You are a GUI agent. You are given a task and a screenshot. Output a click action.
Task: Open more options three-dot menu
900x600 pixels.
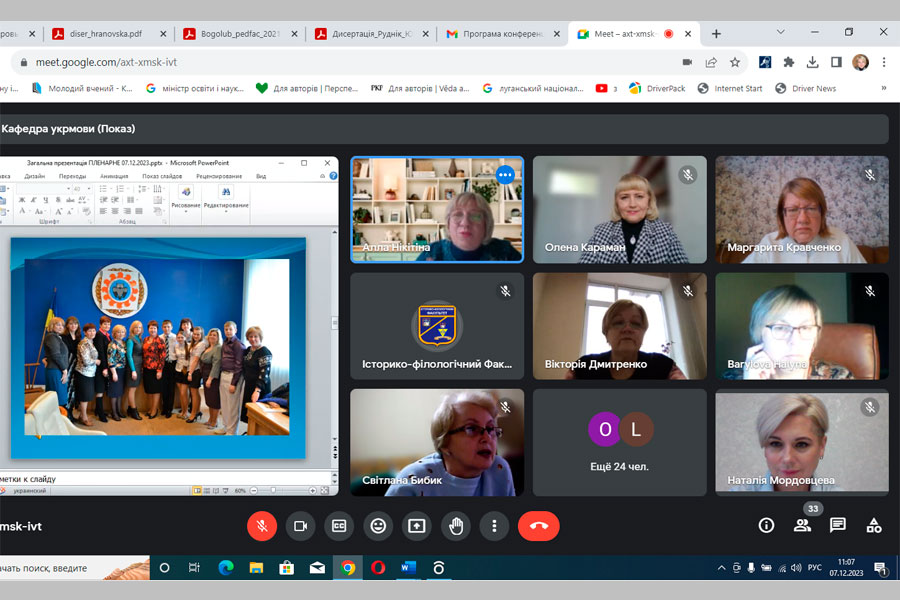494,525
